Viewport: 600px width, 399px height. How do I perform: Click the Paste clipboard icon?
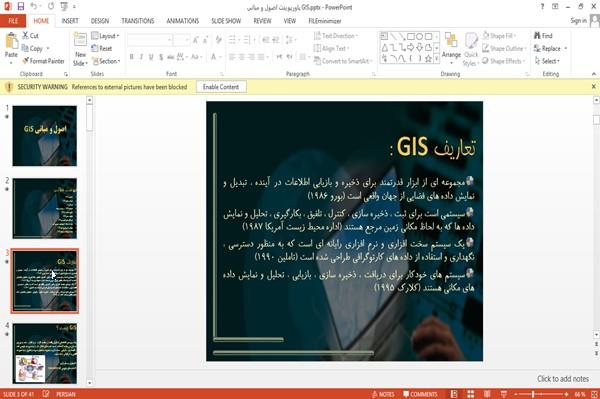[11, 40]
